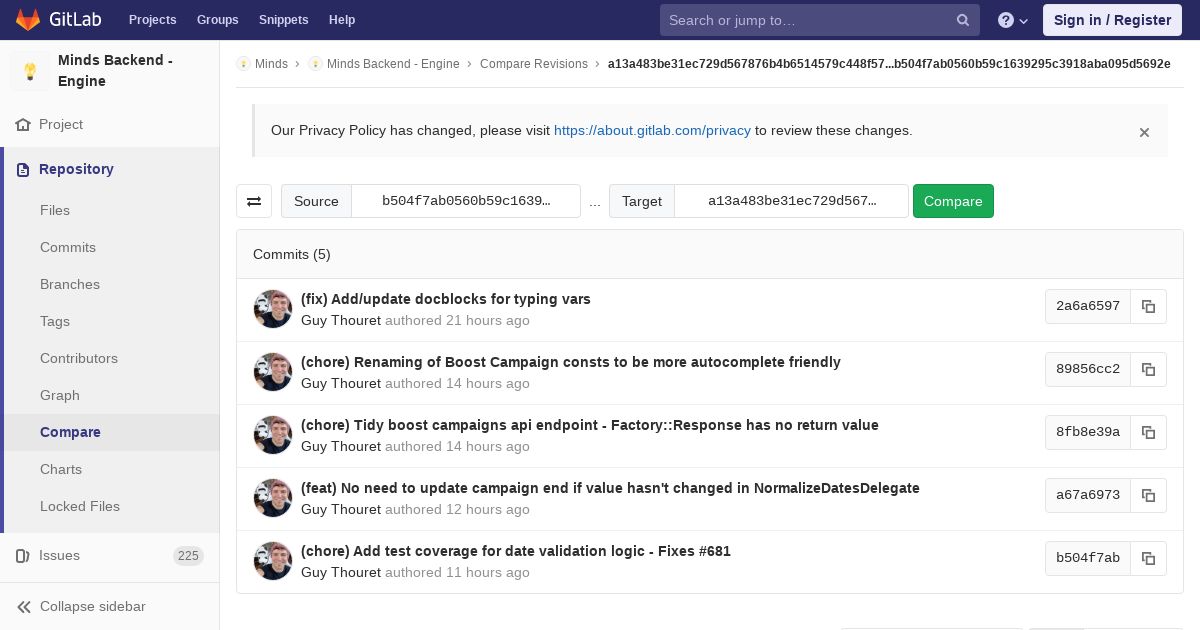Click the search magnifier icon
This screenshot has height=630, width=1200.
(x=963, y=20)
